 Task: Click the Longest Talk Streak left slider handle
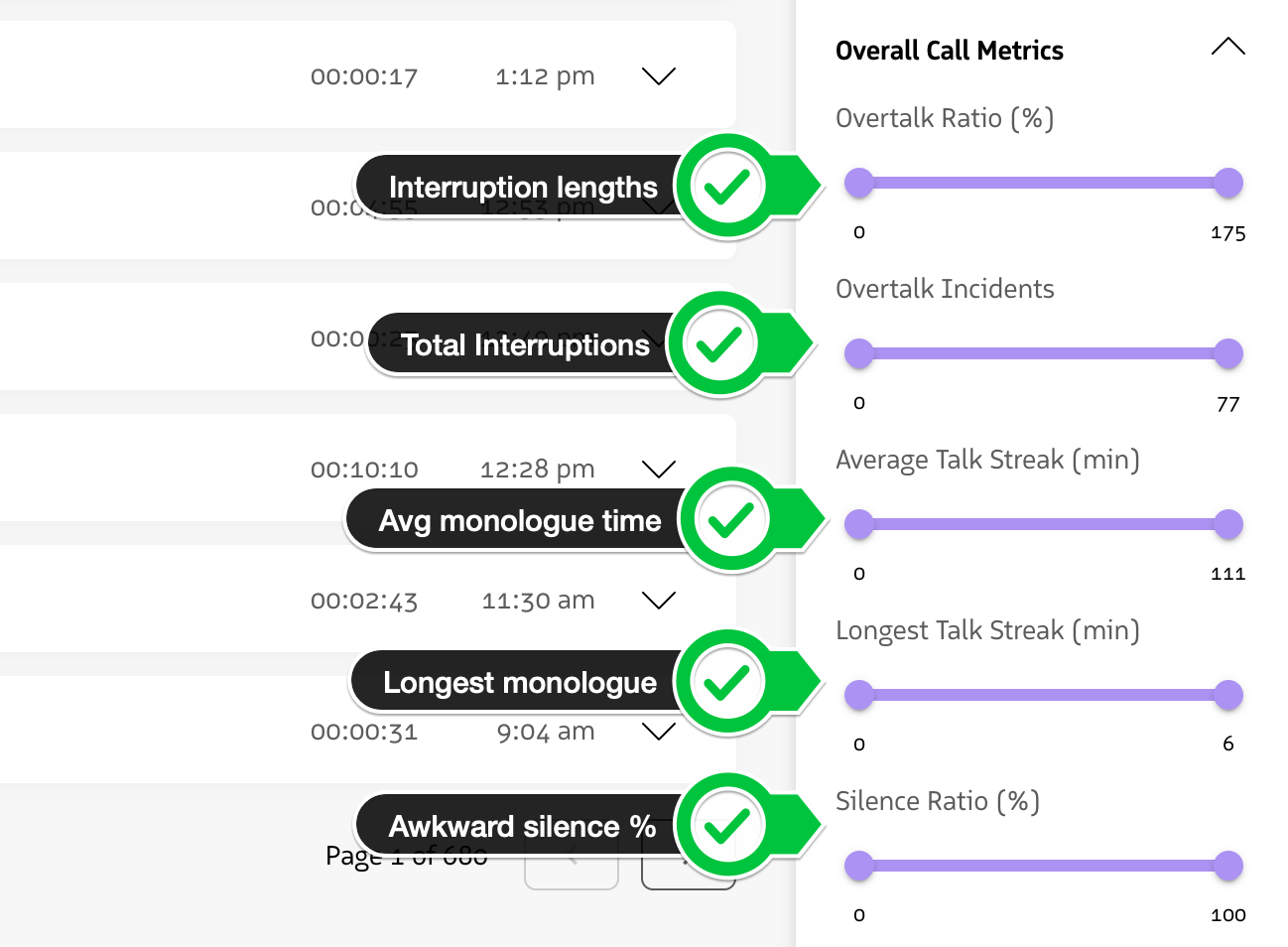[x=859, y=695]
